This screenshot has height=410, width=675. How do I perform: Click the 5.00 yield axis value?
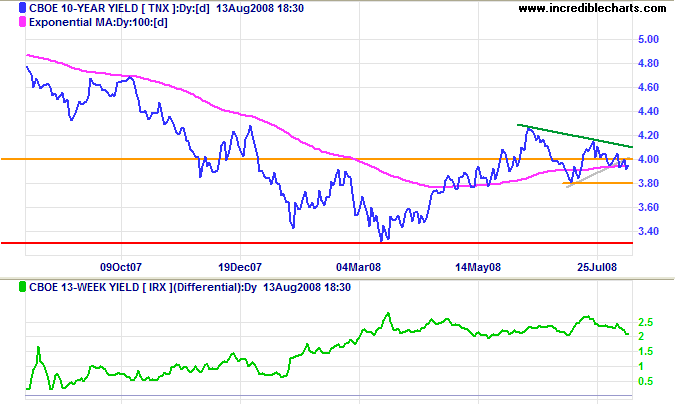point(648,39)
